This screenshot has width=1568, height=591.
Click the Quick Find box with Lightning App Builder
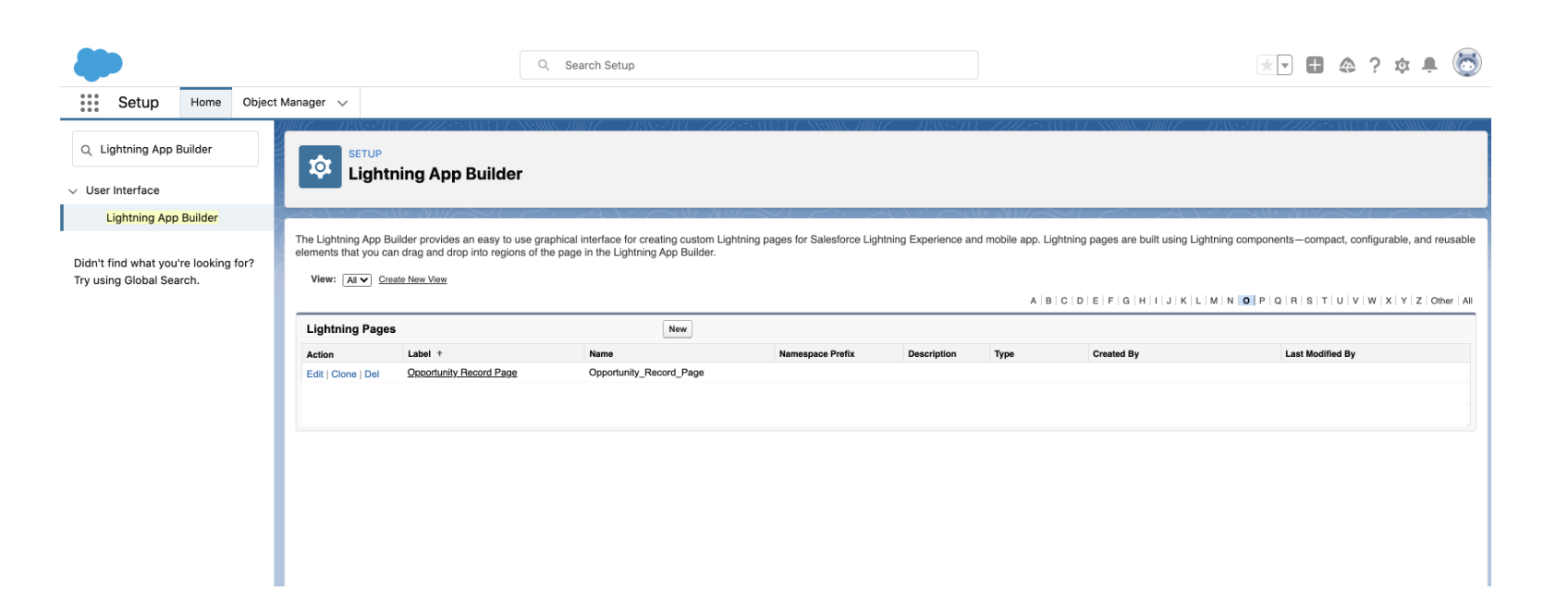tap(165, 149)
